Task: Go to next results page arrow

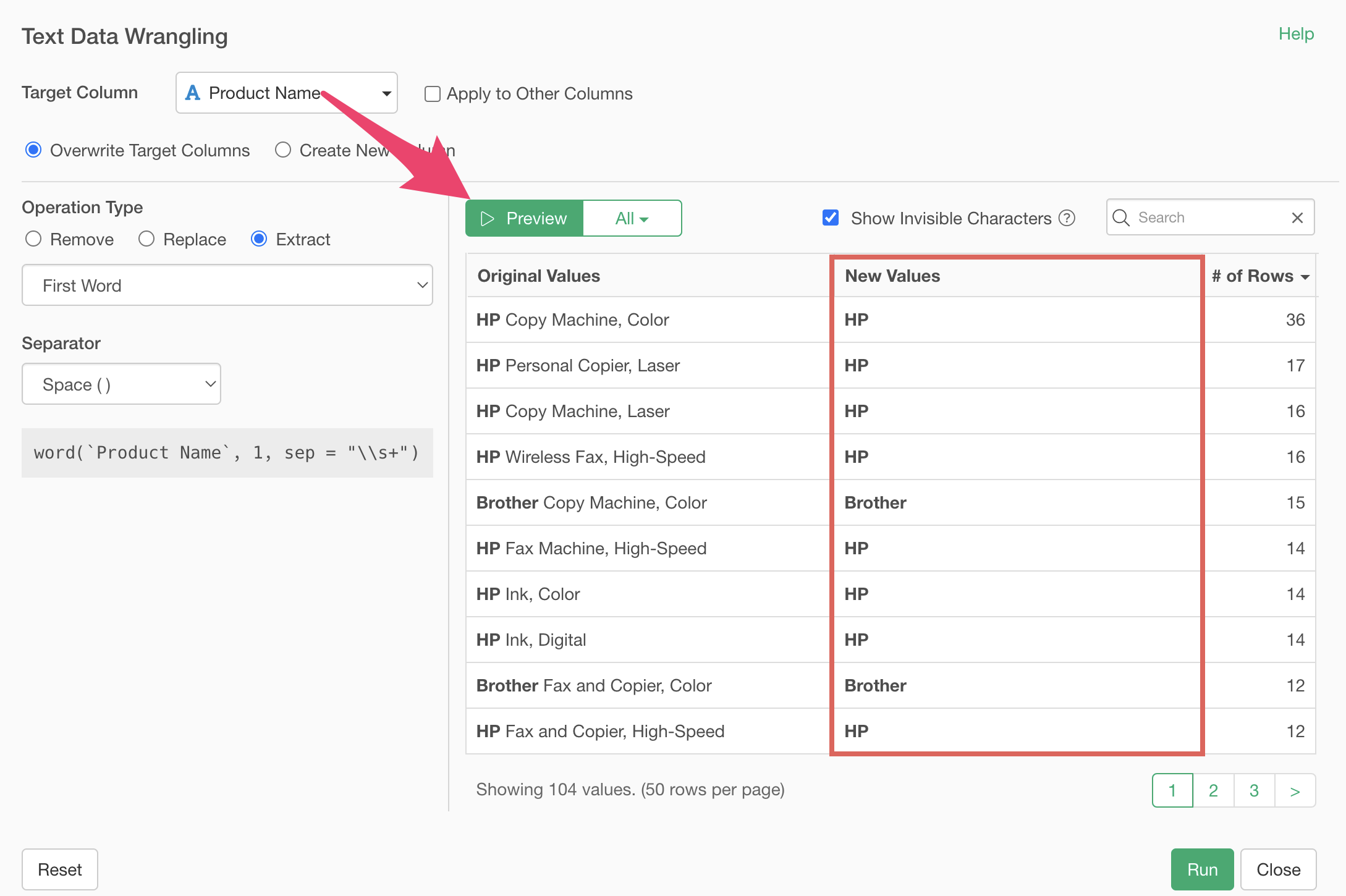Action: coord(1295,790)
